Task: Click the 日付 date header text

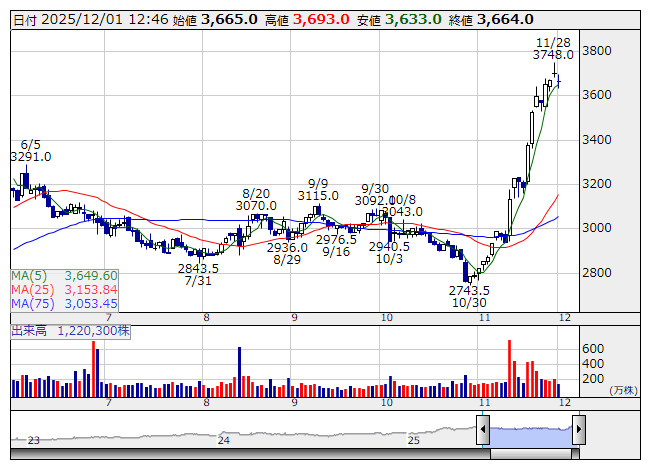Action: tap(25, 19)
